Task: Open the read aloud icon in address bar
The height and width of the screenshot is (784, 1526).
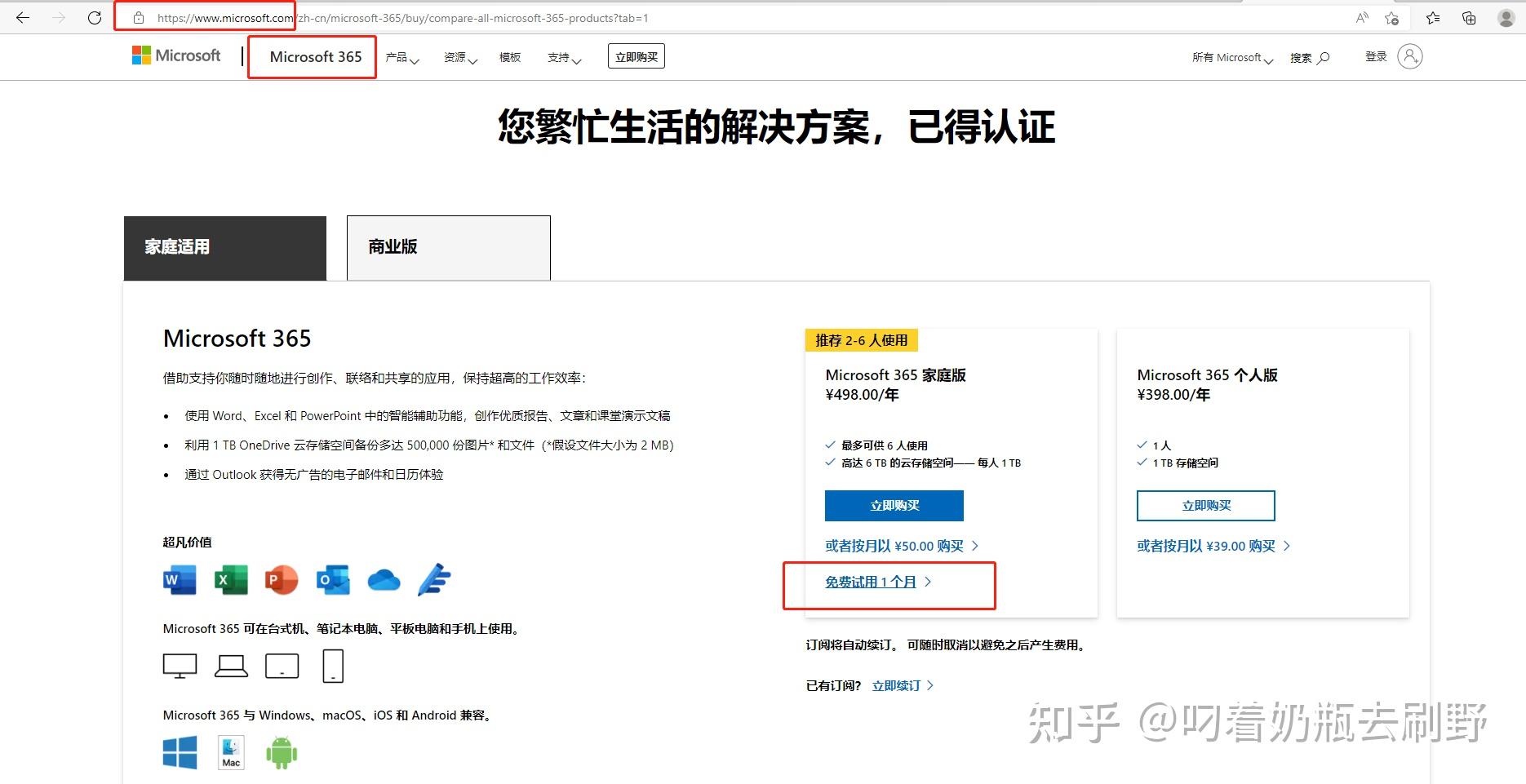Action: [x=1362, y=17]
